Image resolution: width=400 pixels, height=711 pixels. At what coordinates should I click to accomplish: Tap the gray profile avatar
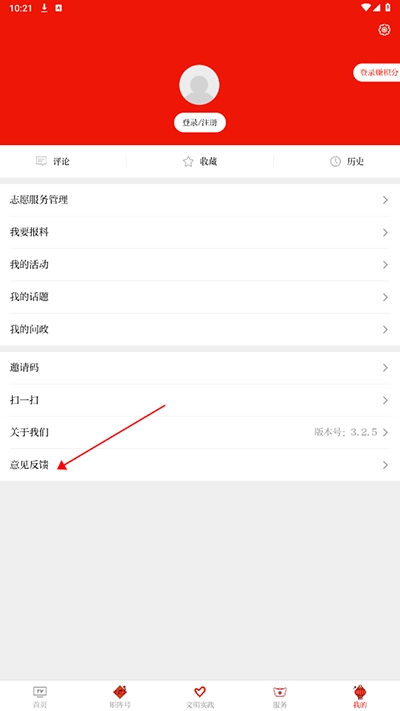point(199,85)
